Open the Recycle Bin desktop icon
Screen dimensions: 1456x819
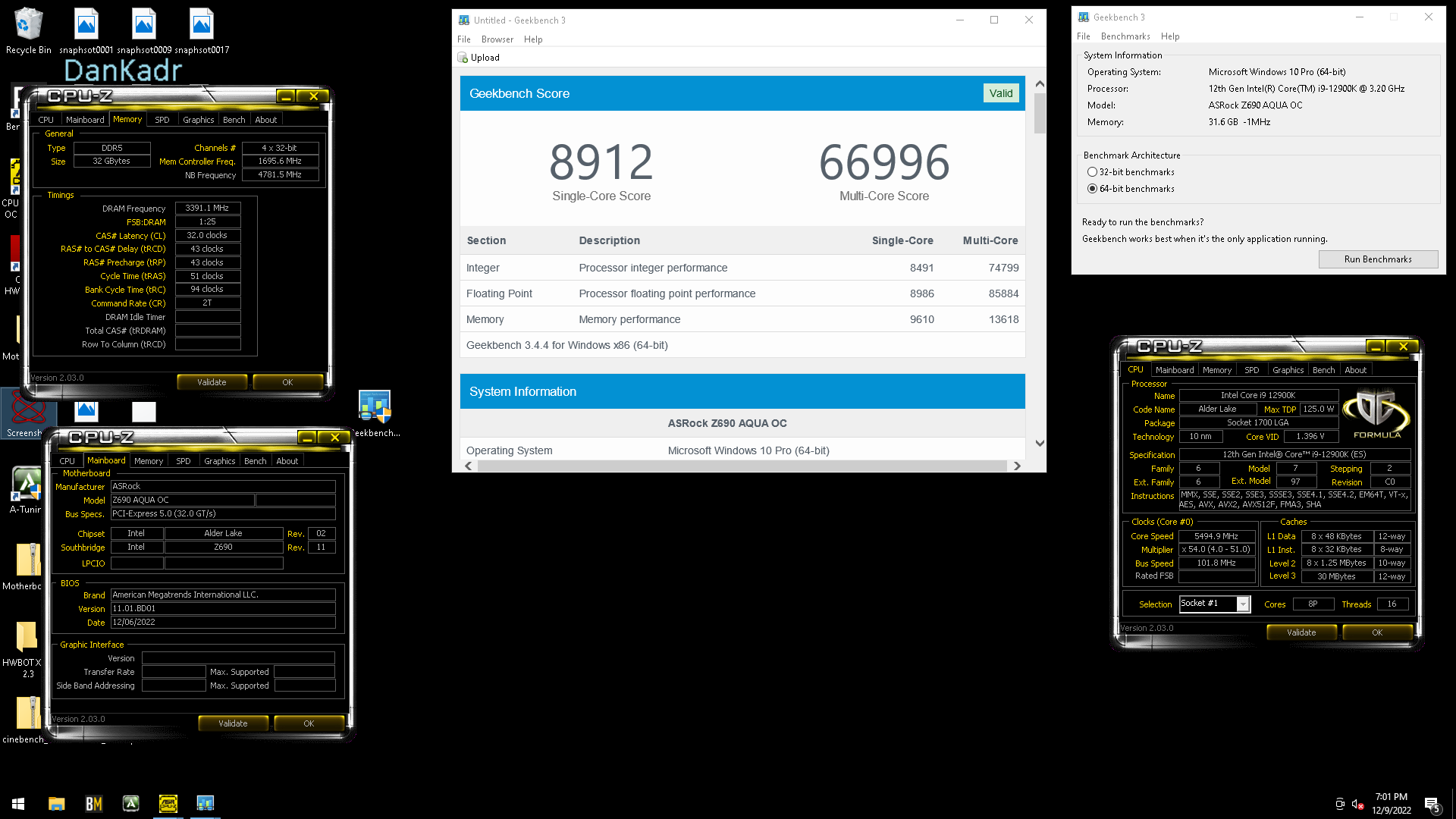pos(28,30)
